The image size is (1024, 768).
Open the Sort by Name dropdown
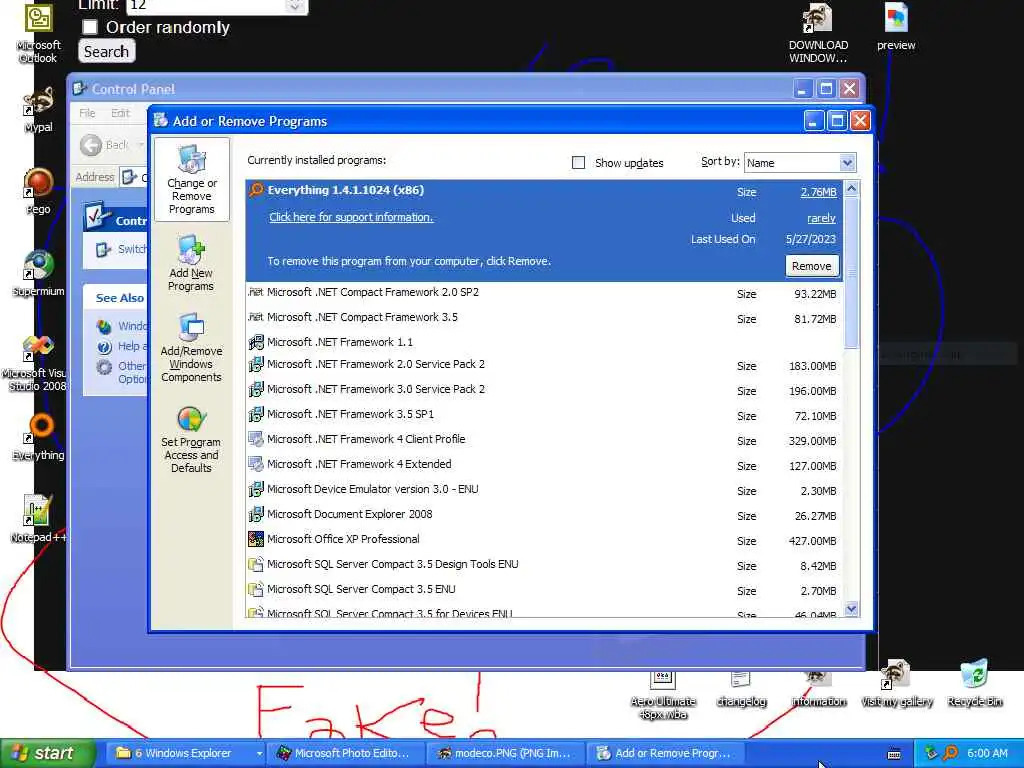click(847, 162)
